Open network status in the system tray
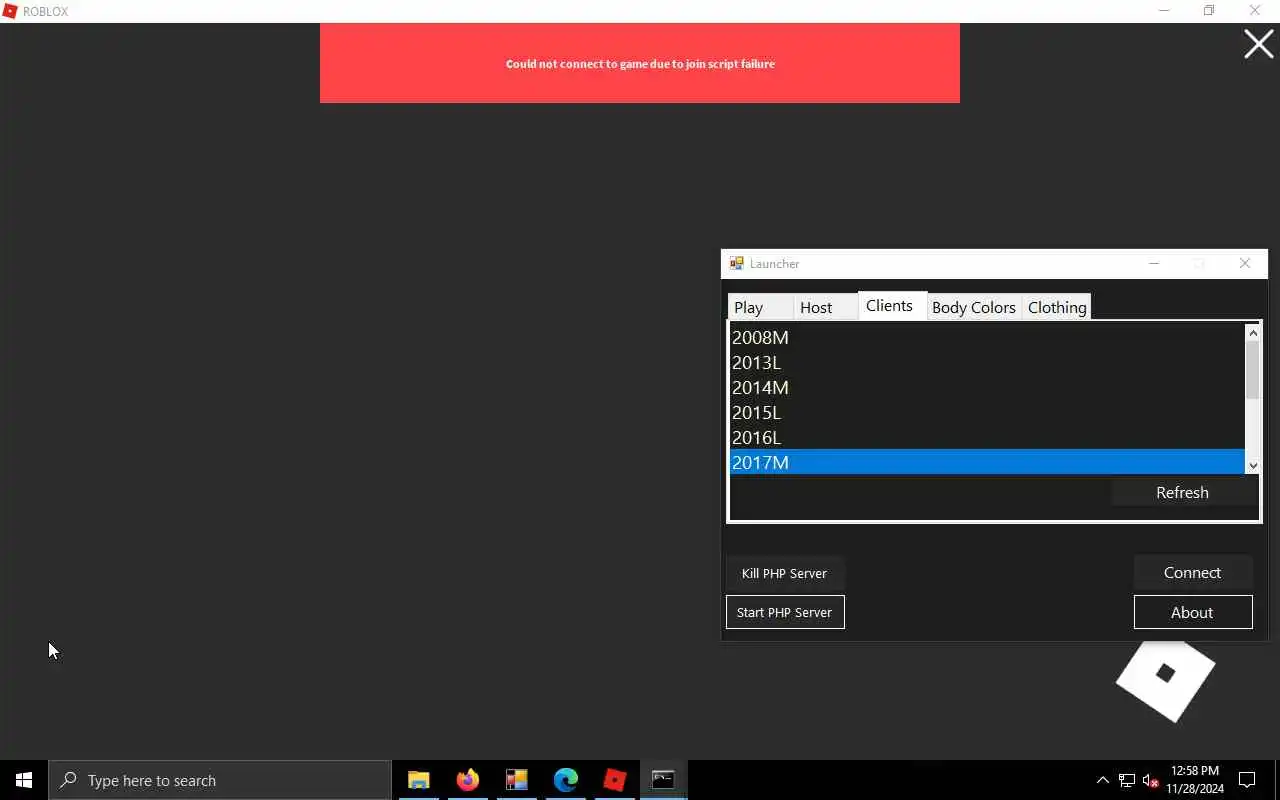The height and width of the screenshot is (800, 1280). pyautogui.click(x=1127, y=780)
